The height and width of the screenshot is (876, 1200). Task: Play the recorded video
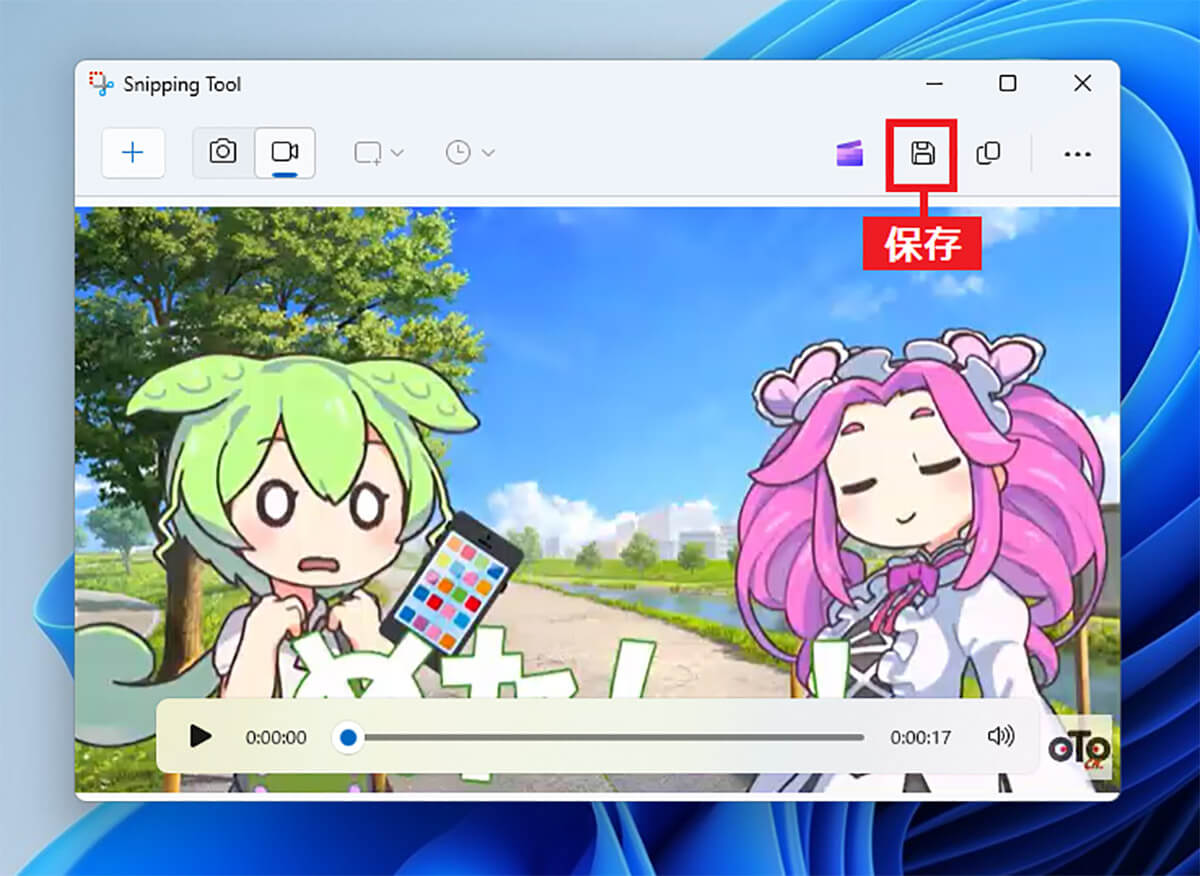coord(201,737)
